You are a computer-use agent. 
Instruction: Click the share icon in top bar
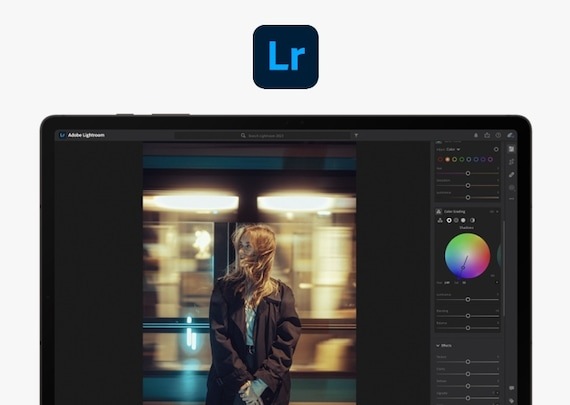[487, 135]
